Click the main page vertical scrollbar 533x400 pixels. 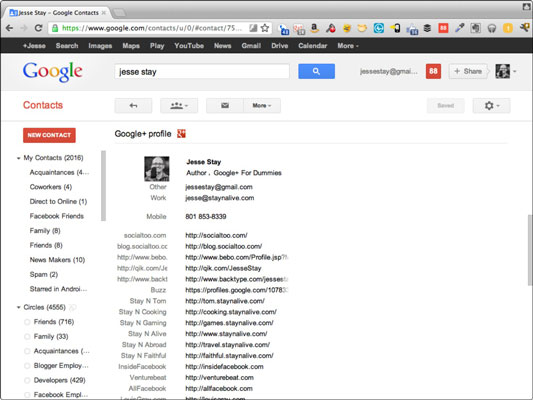530,250
